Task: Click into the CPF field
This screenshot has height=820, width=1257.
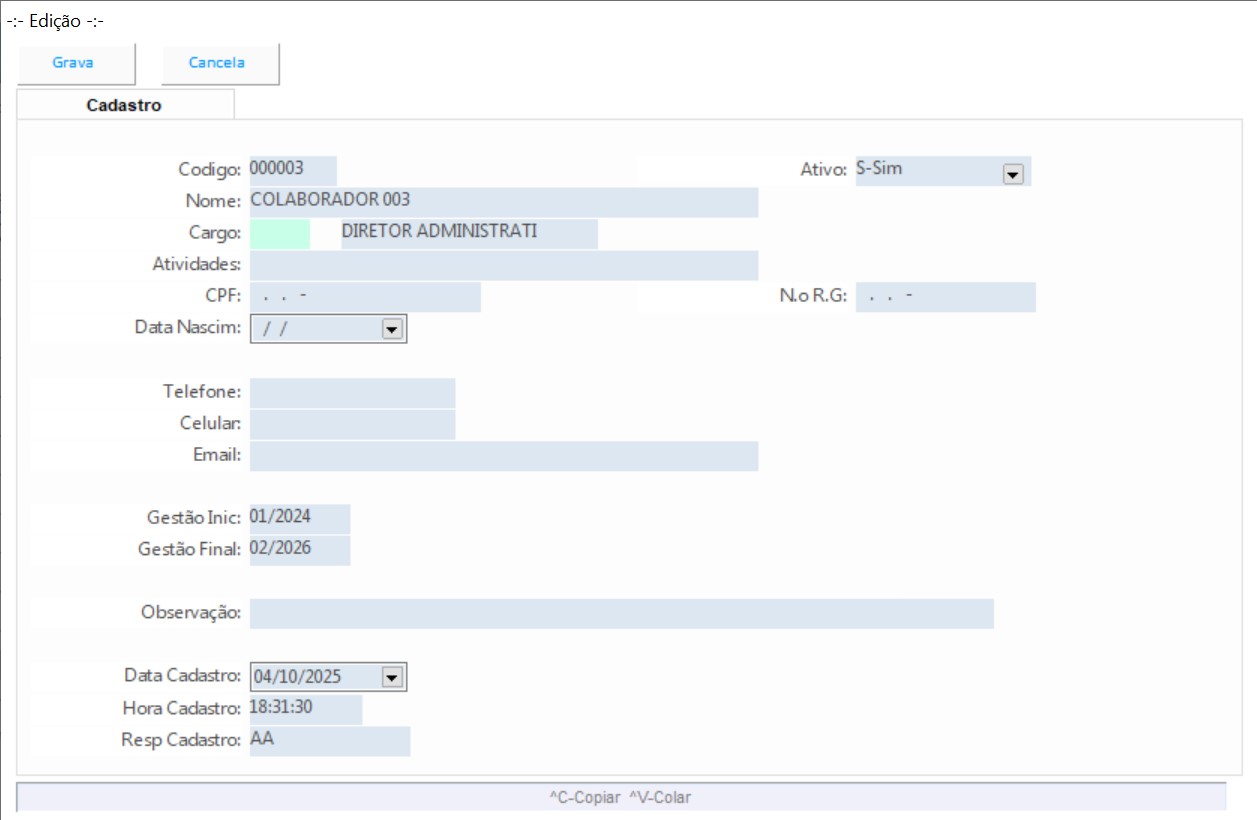Action: (x=365, y=297)
